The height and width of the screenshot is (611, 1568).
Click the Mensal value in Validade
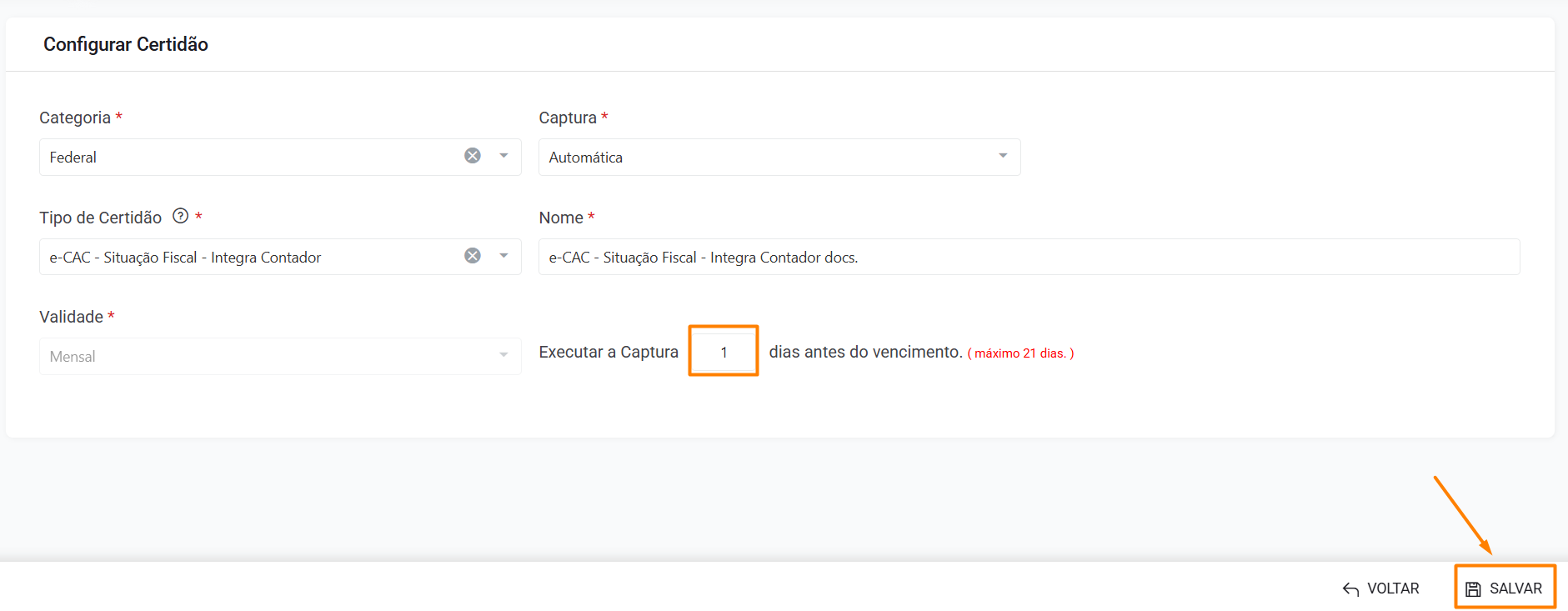(73, 357)
